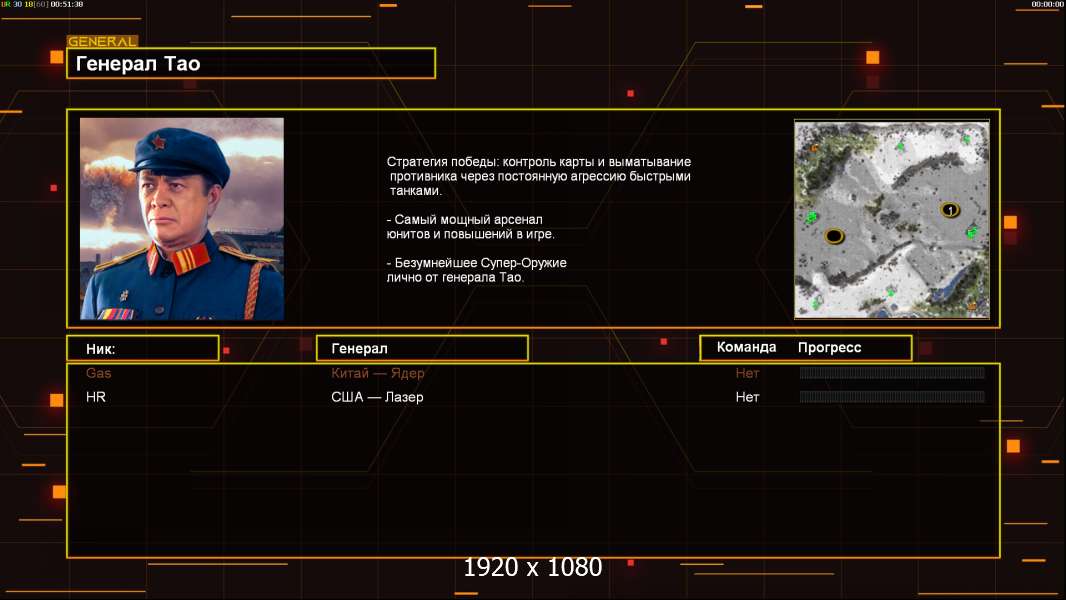Open Китай — Ядер faction entry

pos(378,373)
